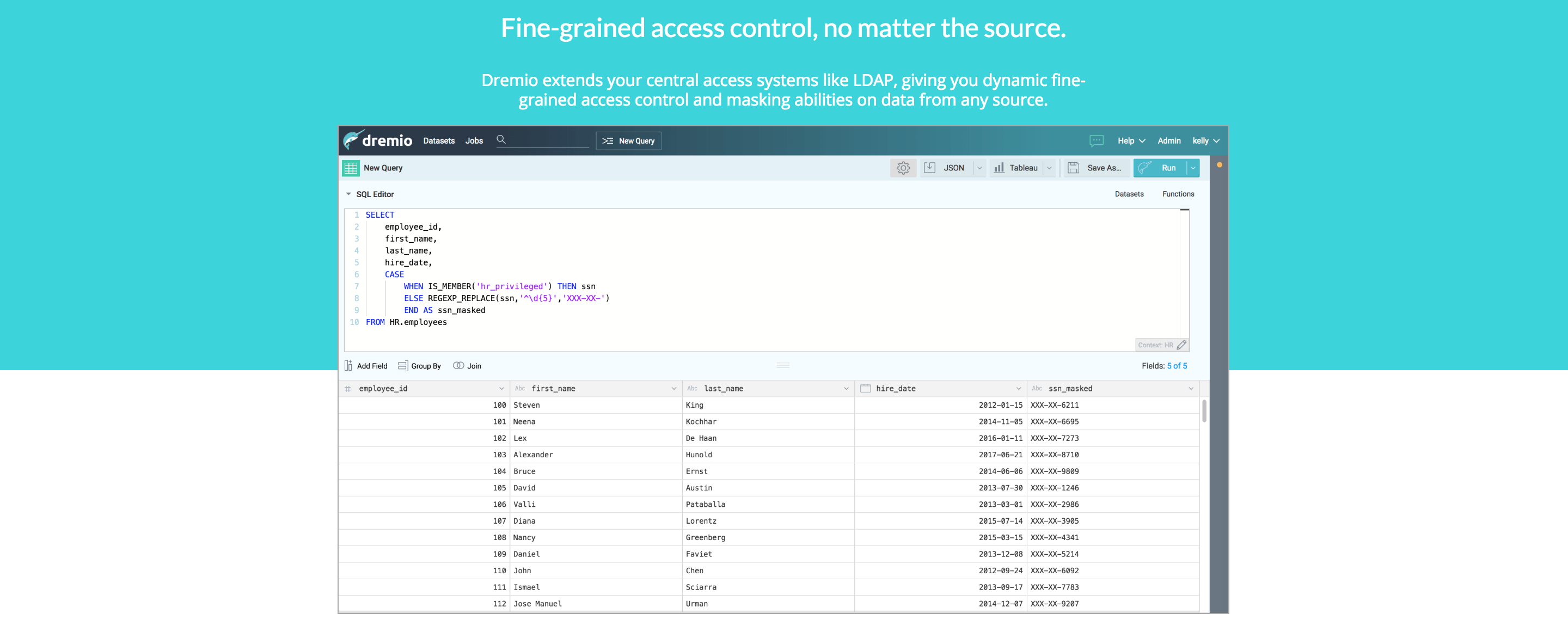Viewport: 1568px width, 638px height.
Task: Click the XXX-XX-7273 cell
Action: [x=1113, y=438]
